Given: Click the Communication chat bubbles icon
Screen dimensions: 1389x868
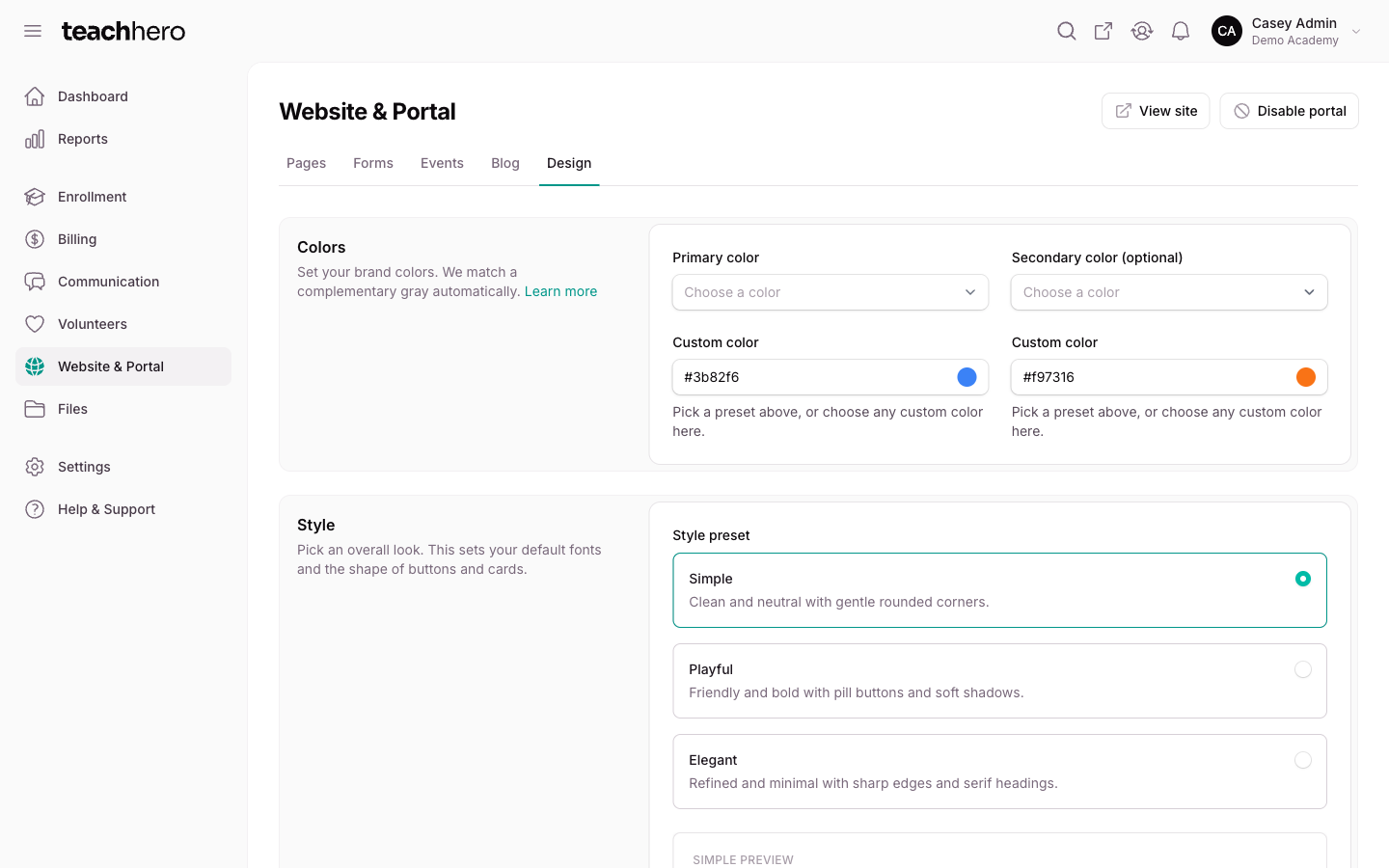Looking at the screenshot, I should (35, 282).
